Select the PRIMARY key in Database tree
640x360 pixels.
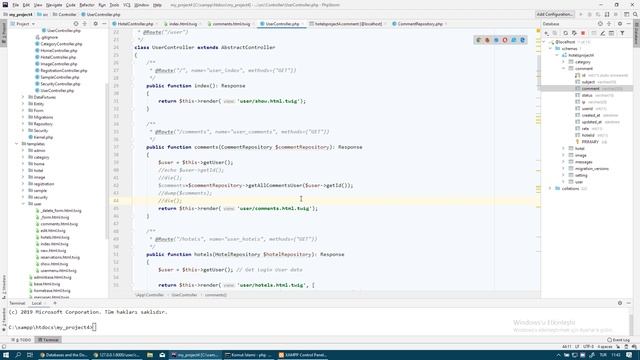591,142
